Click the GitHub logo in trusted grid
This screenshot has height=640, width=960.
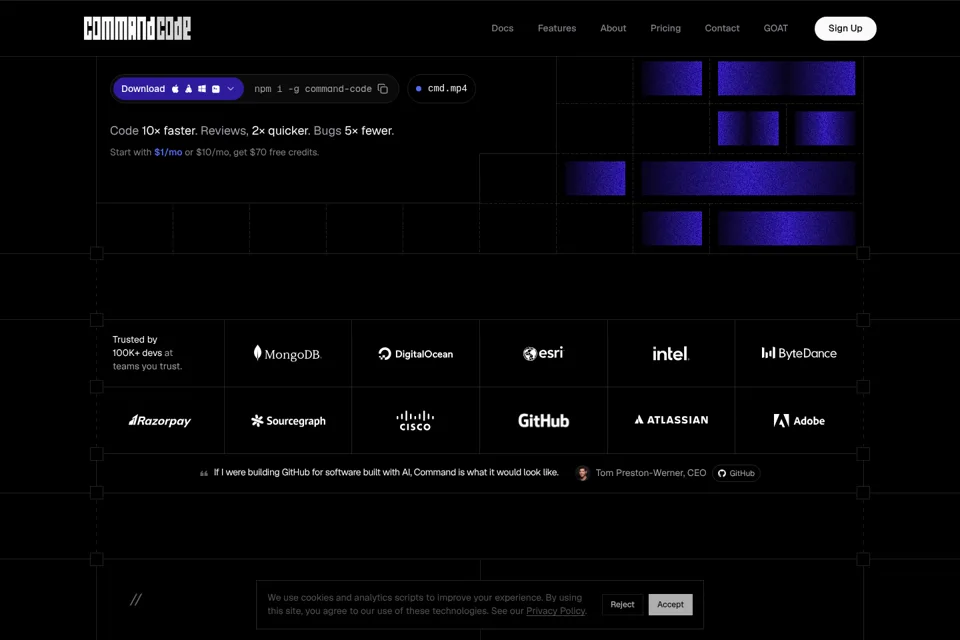544,421
